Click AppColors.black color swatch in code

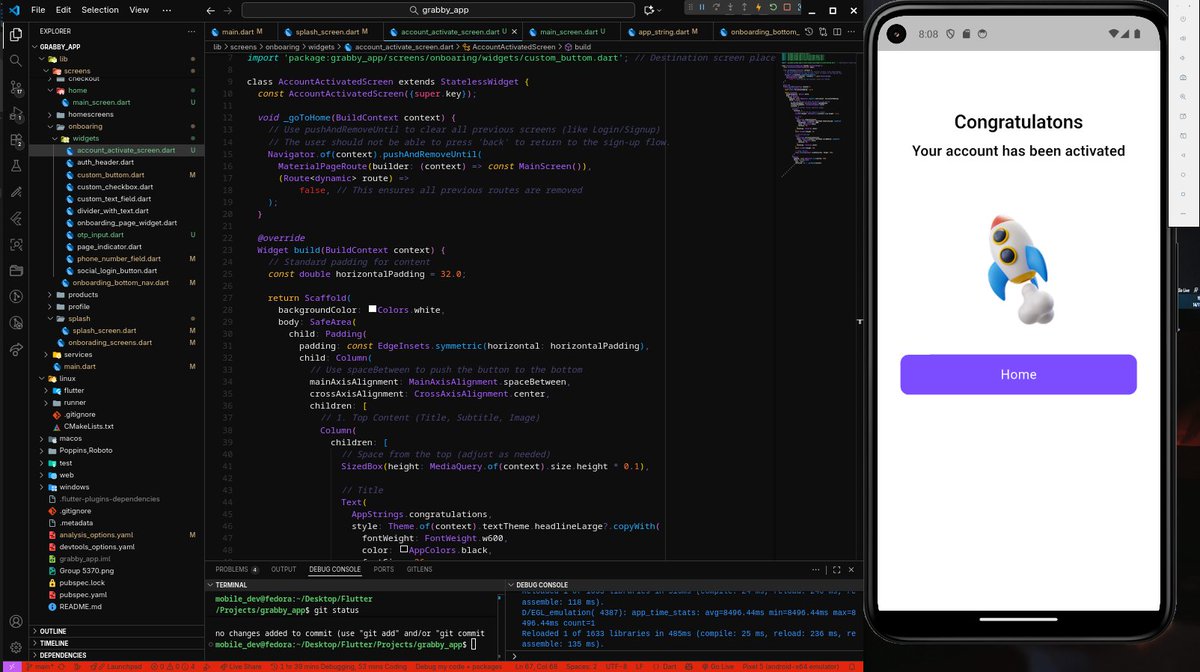pos(404,550)
